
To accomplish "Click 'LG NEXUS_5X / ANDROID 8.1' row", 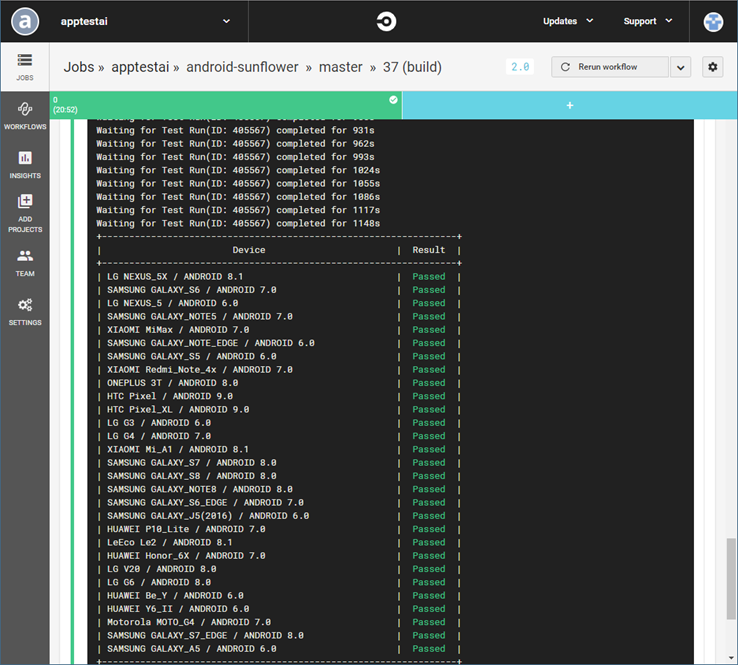I will tap(279, 277).
